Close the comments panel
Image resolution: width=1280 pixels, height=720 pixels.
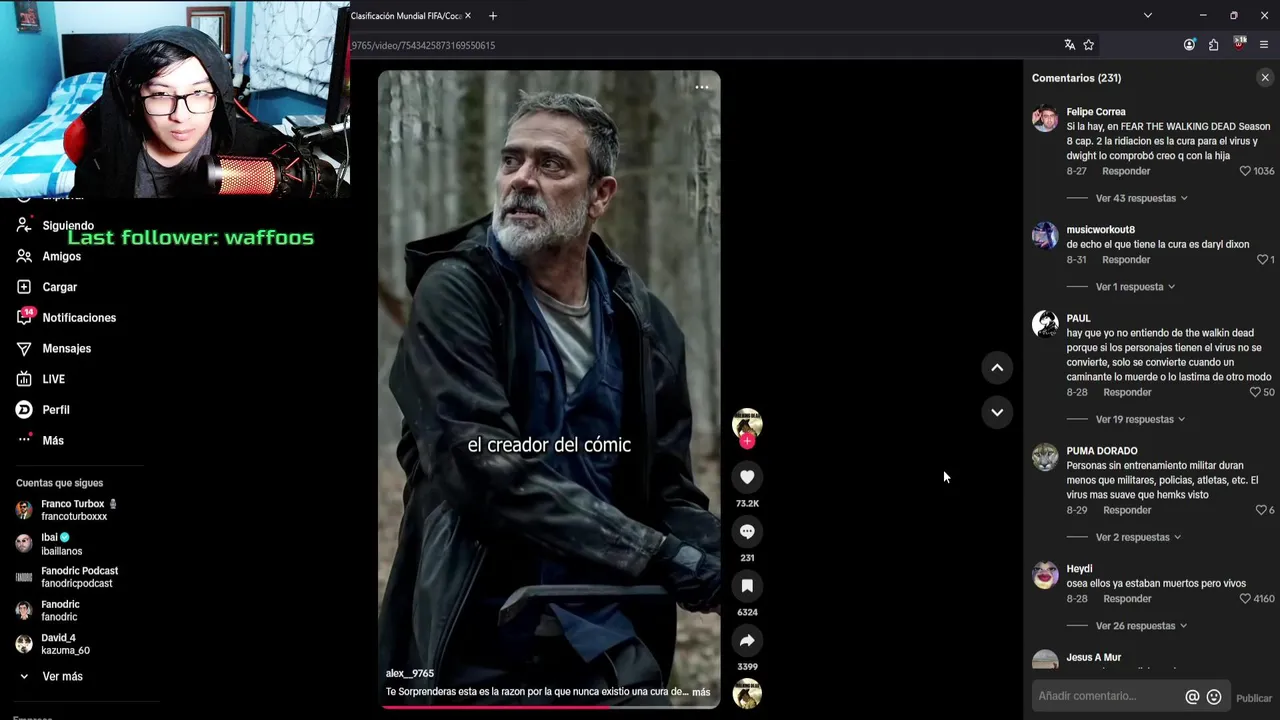coord(1265,78)
